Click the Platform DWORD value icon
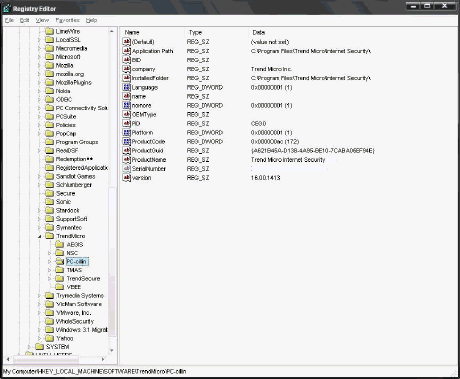The height and width of the screenshot is (379, 460). [126, 132]
